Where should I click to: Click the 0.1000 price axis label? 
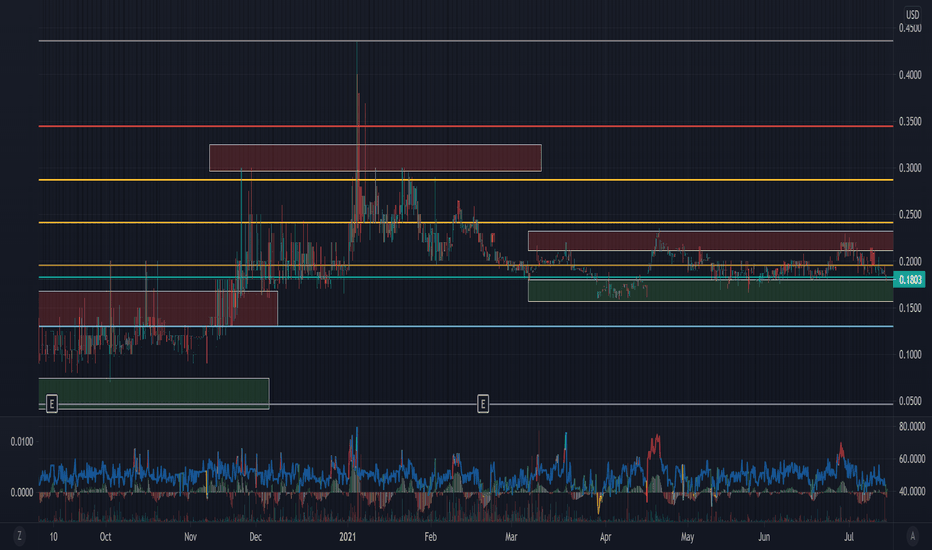909,355
